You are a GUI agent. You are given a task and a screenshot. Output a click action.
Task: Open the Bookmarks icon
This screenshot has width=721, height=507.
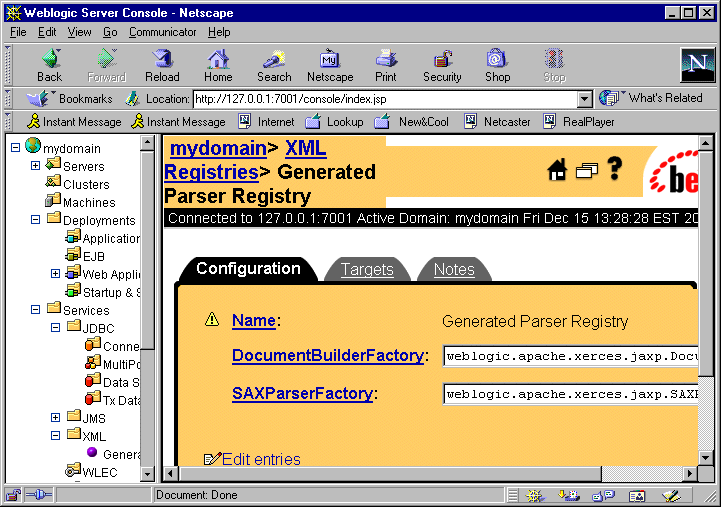39,98
